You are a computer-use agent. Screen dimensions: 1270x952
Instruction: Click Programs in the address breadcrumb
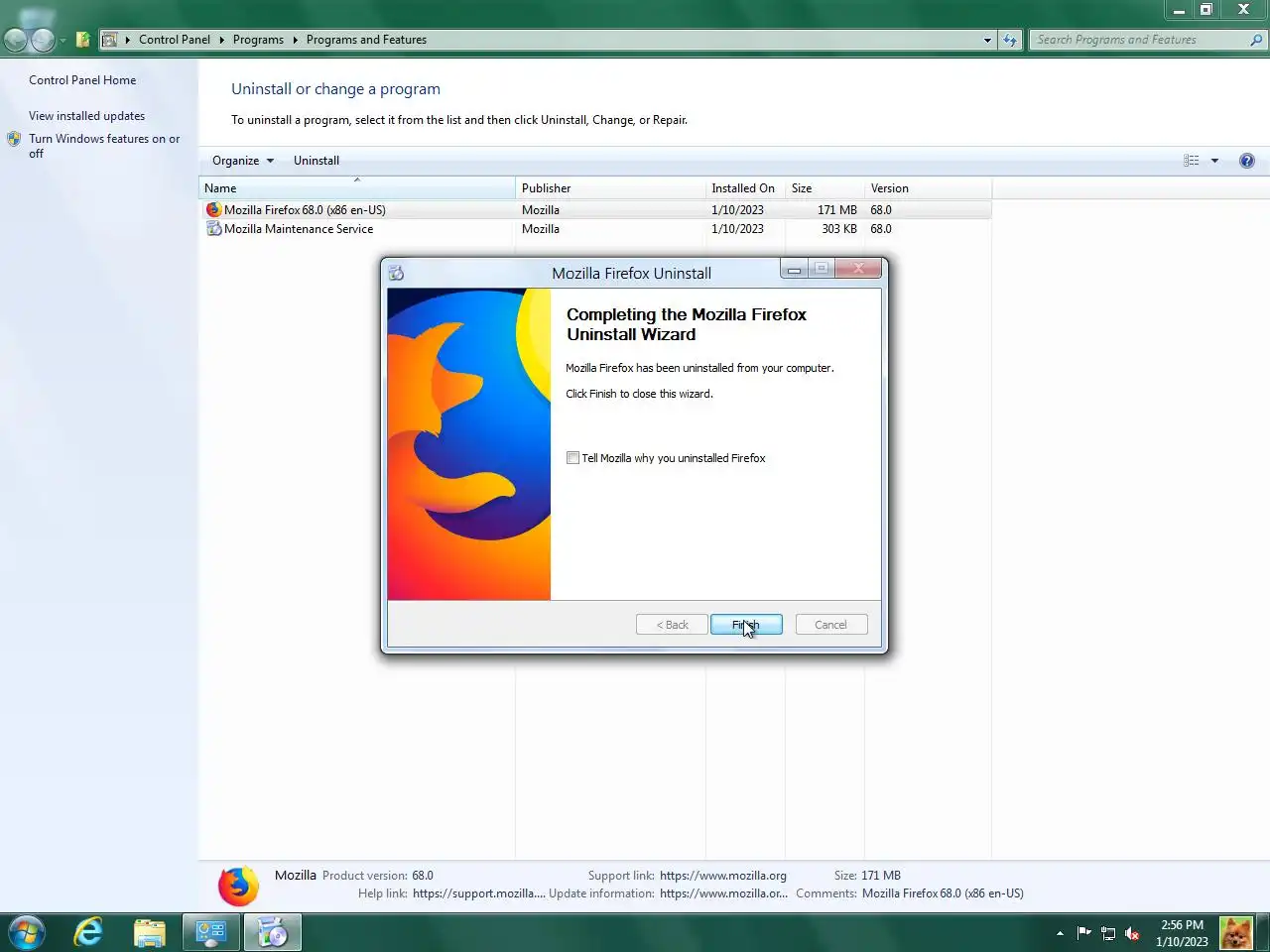coord(258,40)
